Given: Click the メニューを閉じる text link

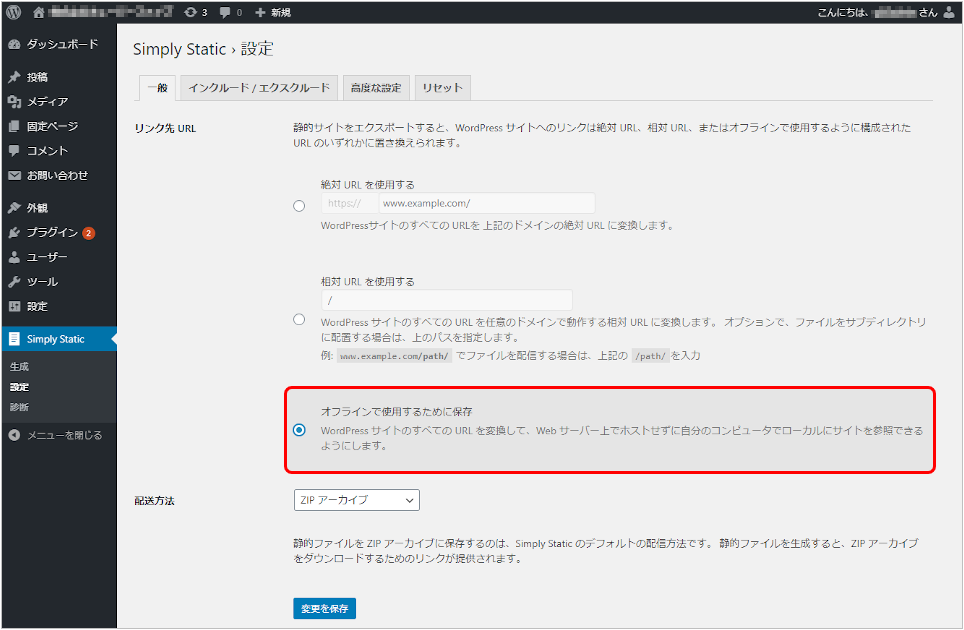Looking at the screenshot, I should [65, 435].
